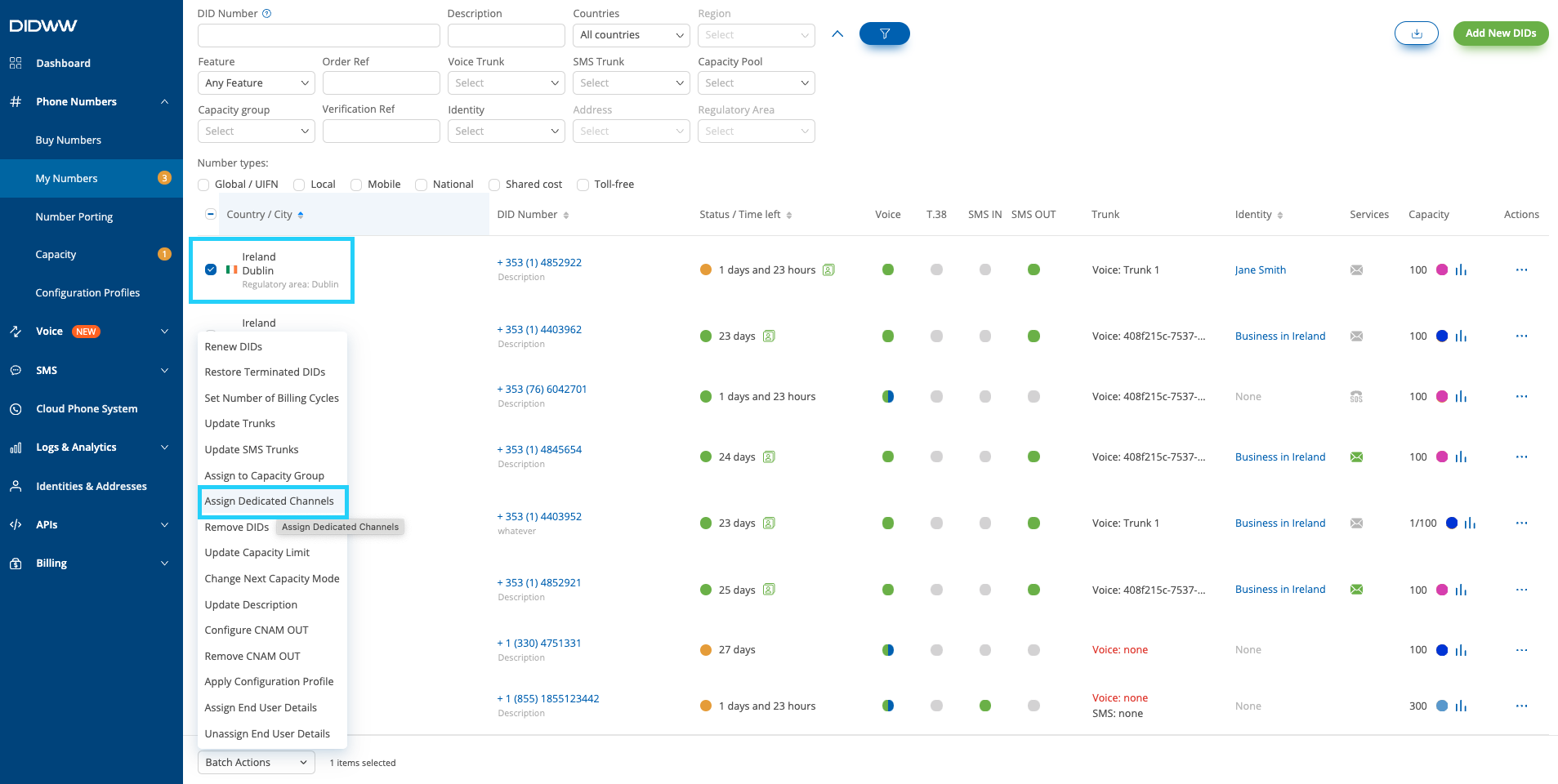Viewport: 1558px width, 784px height.
Task: Open actions menu for +1 (855) 1855123442
Action: pyautogui.click(x=1520, y=706)
